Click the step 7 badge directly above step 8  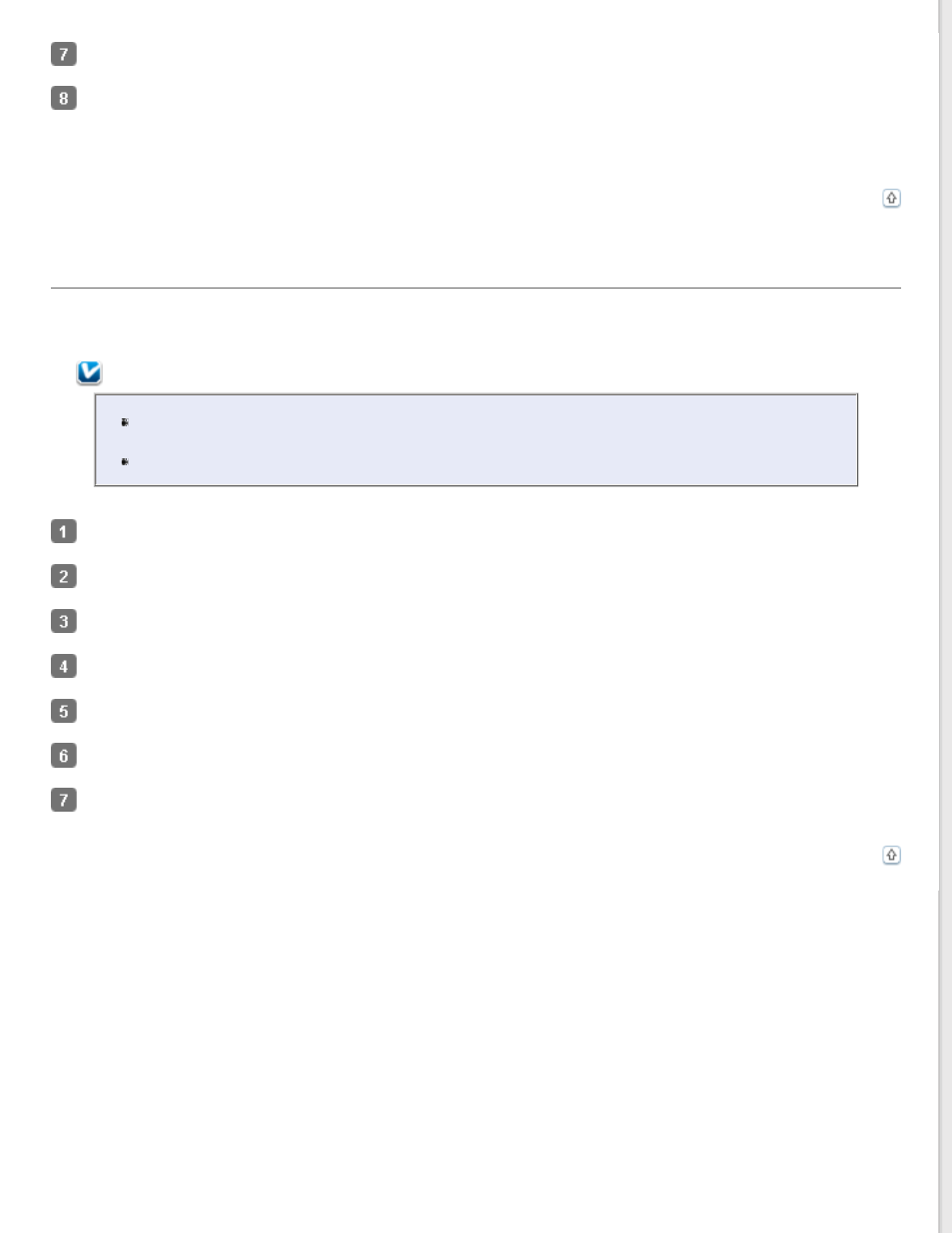click(x=63, y=54)
